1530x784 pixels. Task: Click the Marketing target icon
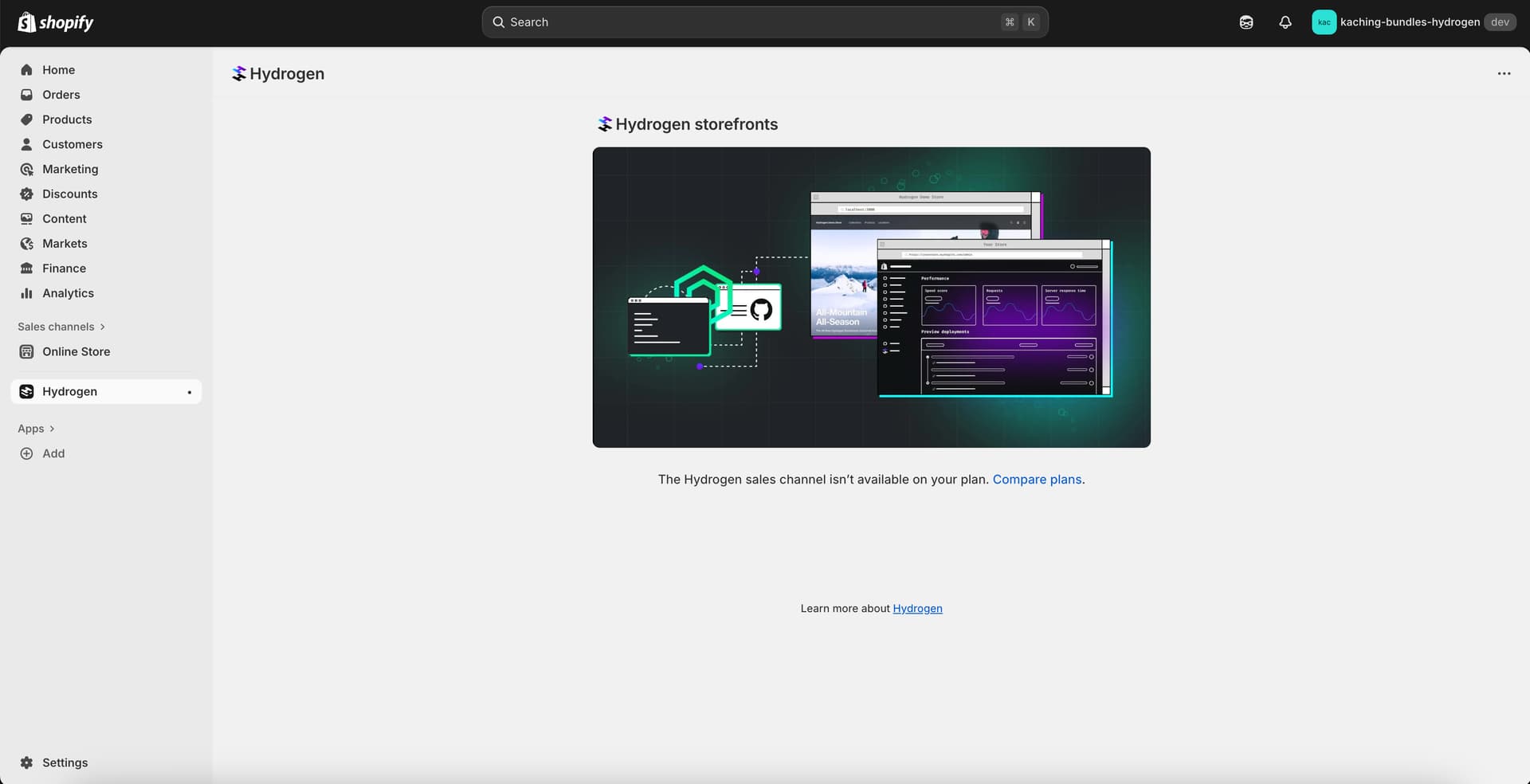click(x=26, y=169)
